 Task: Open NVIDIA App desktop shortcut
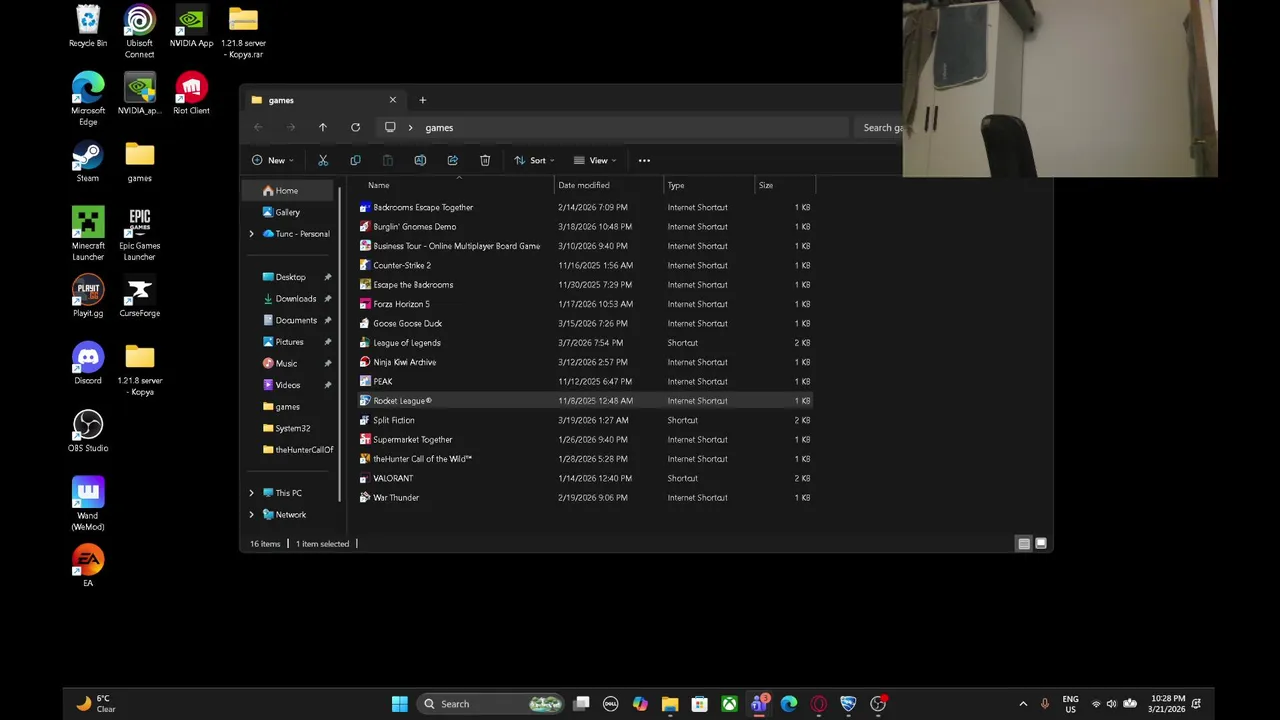(191, 27)
